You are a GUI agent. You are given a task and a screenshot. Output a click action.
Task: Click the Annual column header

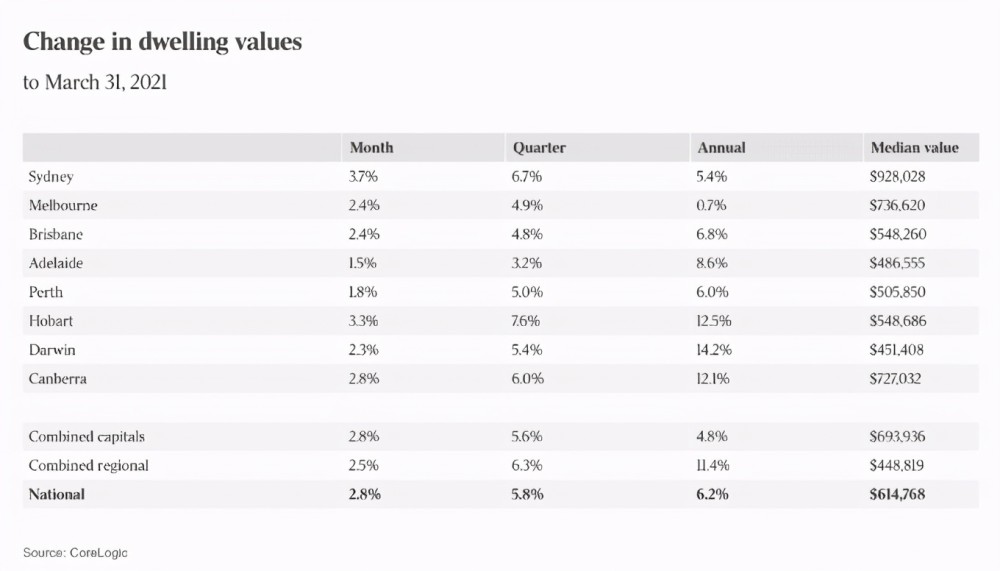point(721,147)
